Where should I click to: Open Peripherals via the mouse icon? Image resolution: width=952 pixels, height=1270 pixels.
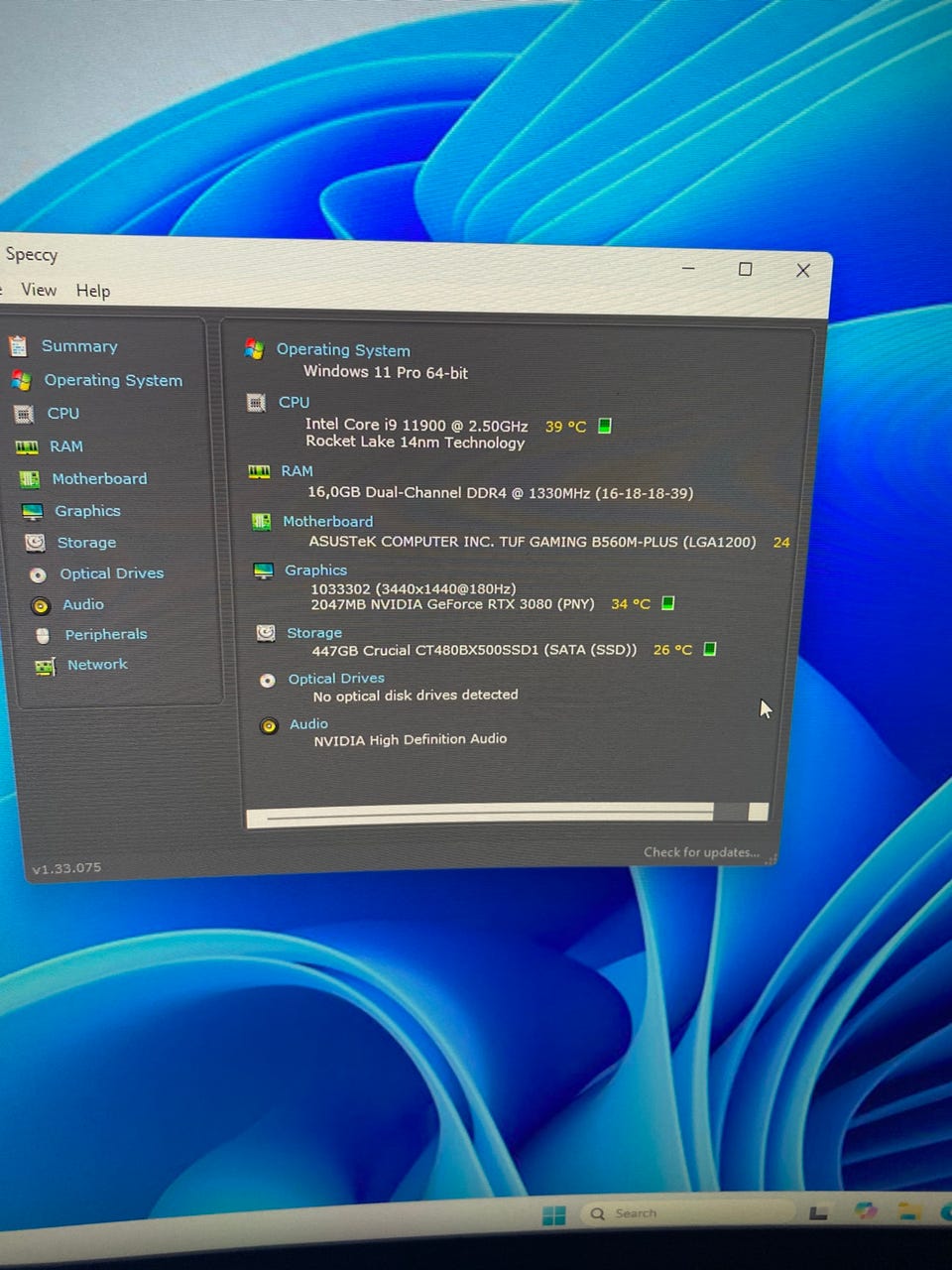pos(43,635)
